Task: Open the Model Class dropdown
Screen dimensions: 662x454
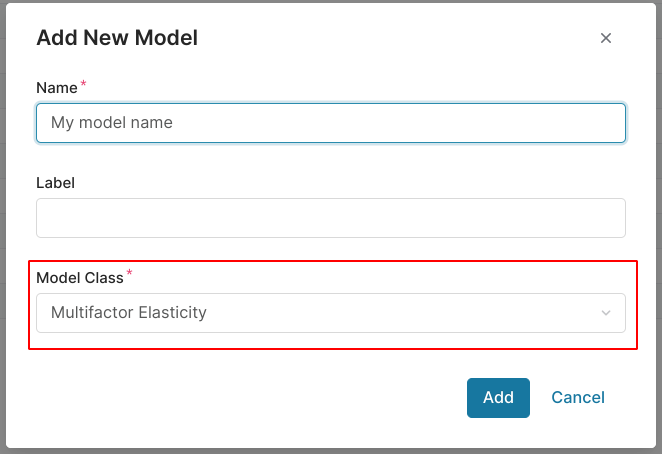Action: (x=330, y=313)
